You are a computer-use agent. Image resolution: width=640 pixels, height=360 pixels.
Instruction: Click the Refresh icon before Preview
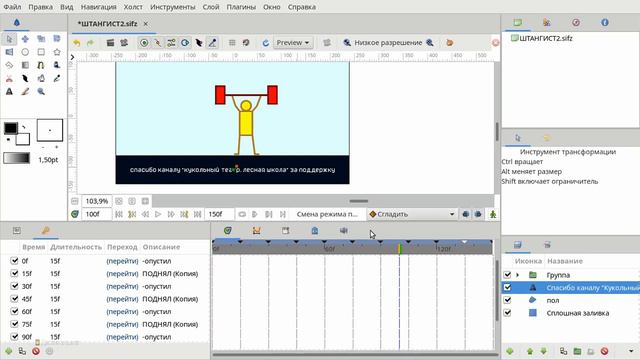265,43
